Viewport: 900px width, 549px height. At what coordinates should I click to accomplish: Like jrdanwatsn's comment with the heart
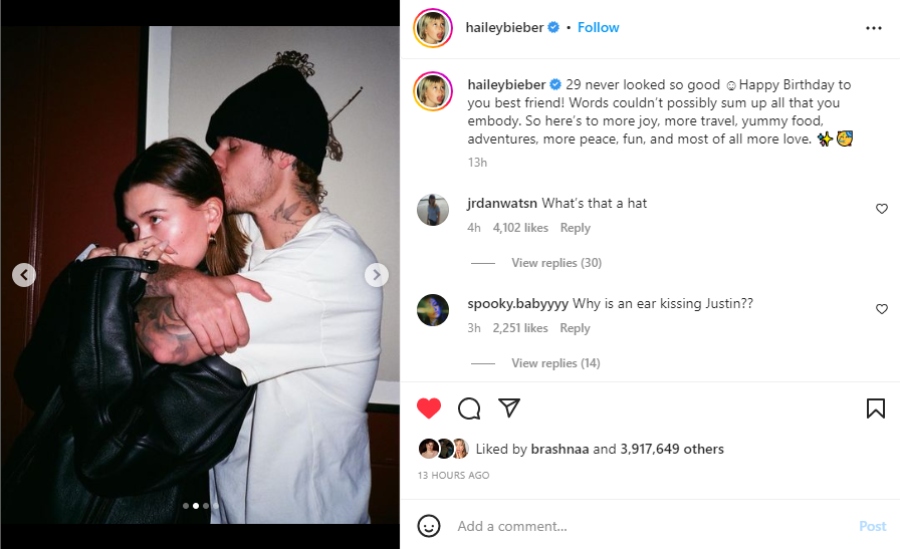click(881, 209)
